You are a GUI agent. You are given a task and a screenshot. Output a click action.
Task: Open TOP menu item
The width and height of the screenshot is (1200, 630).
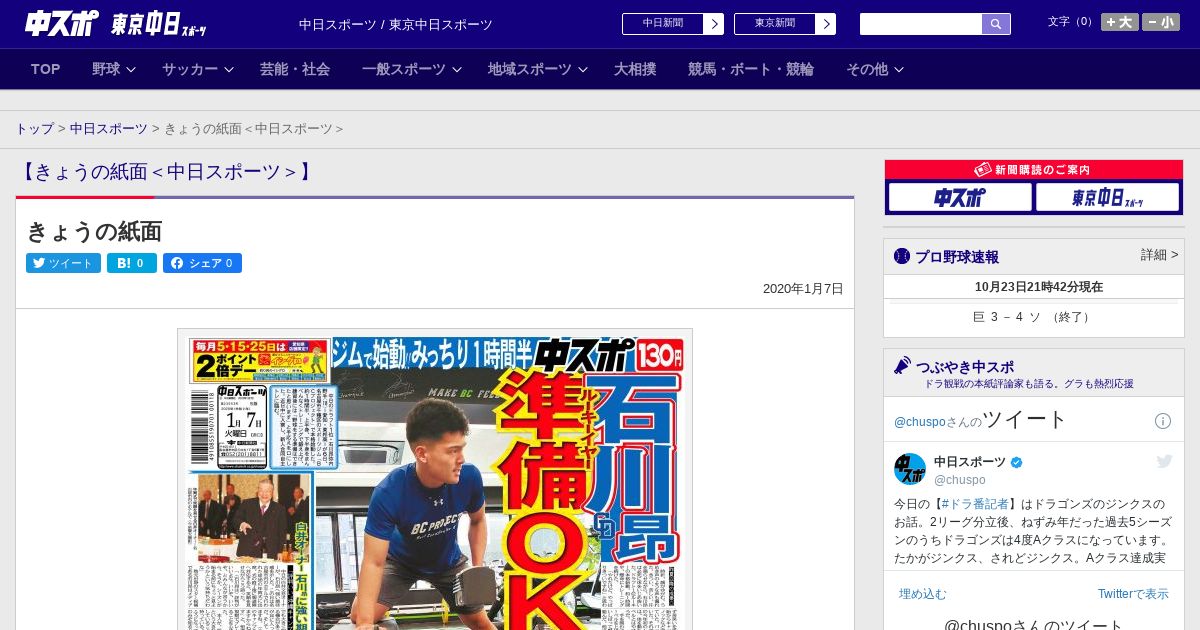point(46,69)
